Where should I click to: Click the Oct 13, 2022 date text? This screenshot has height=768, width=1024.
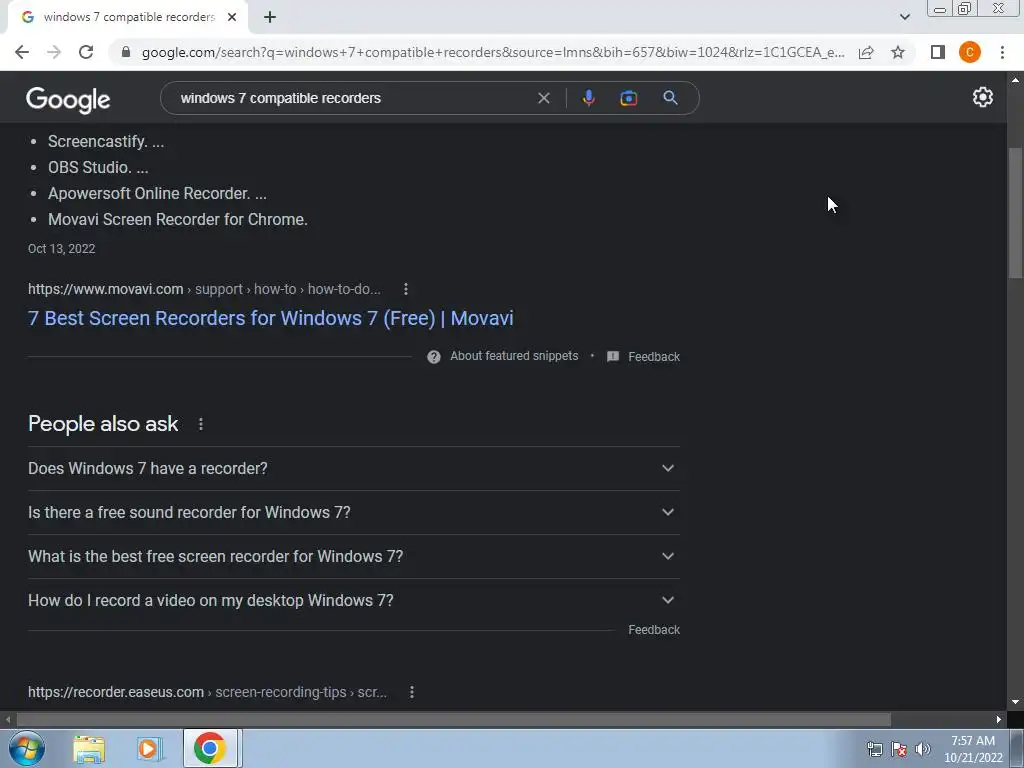point(61,249)
